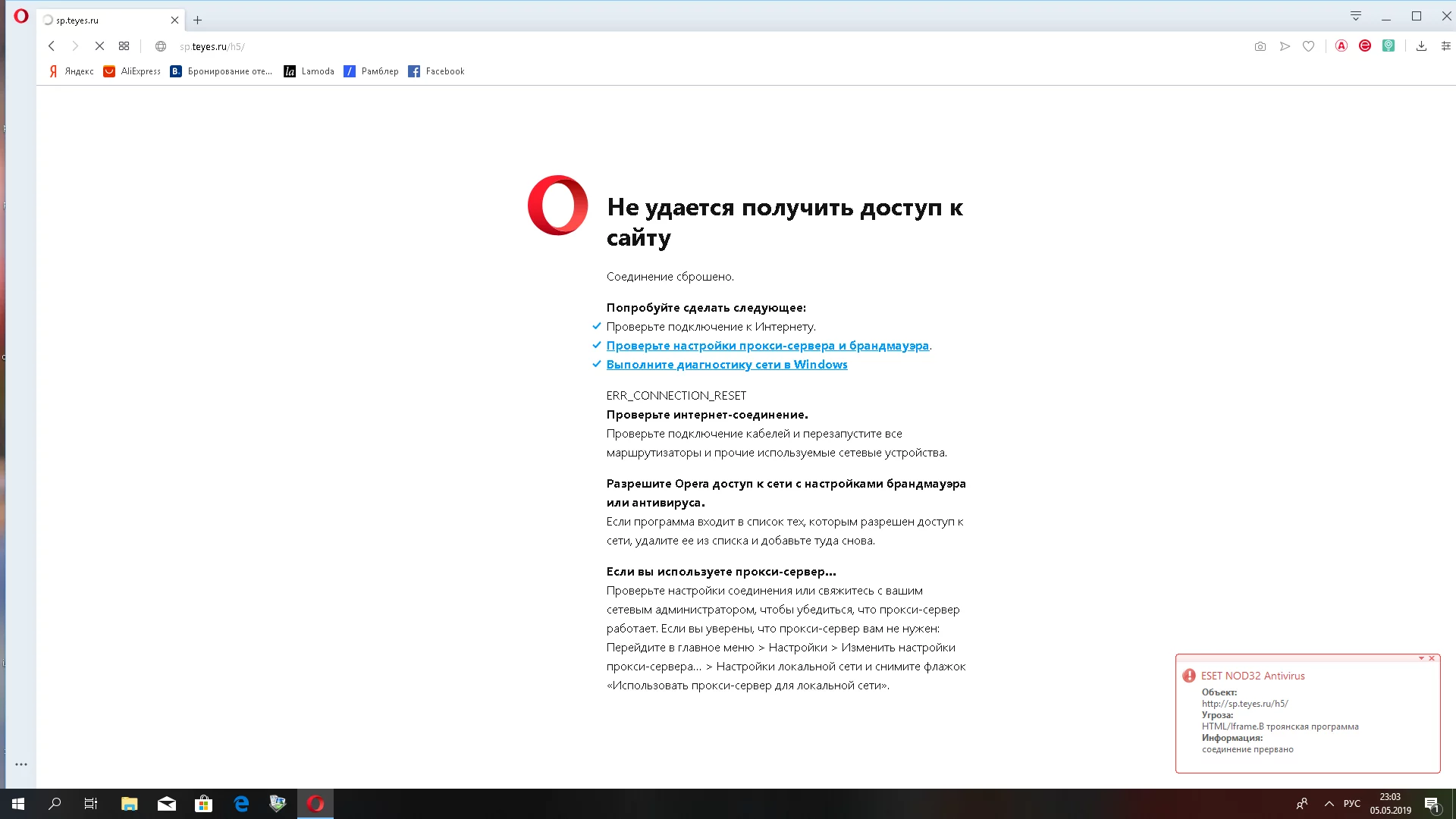The image size is (1456, 819).
Task: Take a snapshot with the camera icon
Action: point(1260,46)
